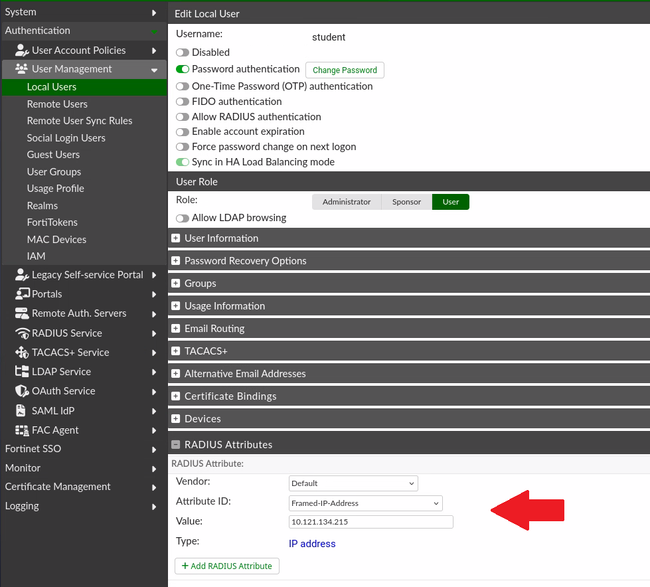Image resolution: width=650 pixels, height=587 pixels.
Task: Select Remote Users in the sidebar
Action: pyautogui.click(x=57, y=104)
